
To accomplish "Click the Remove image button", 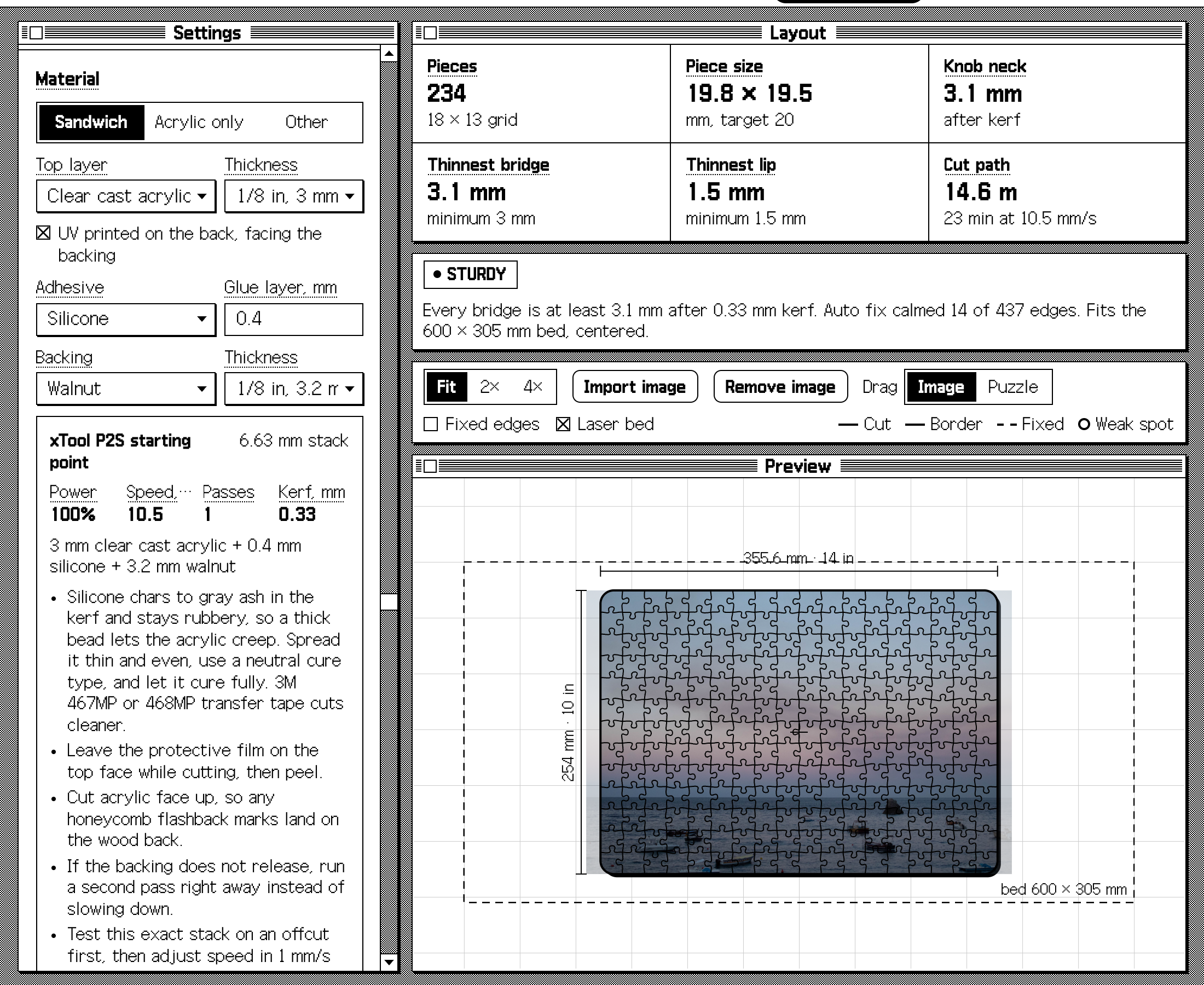I will (x=780, y=387).
